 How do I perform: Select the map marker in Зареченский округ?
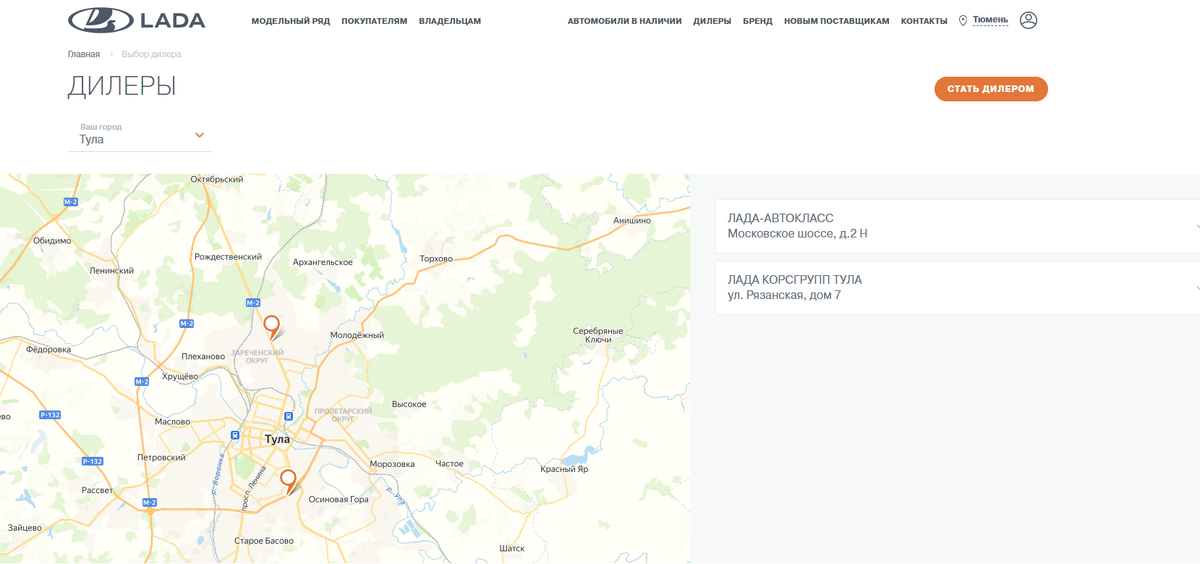pos(271,326)
